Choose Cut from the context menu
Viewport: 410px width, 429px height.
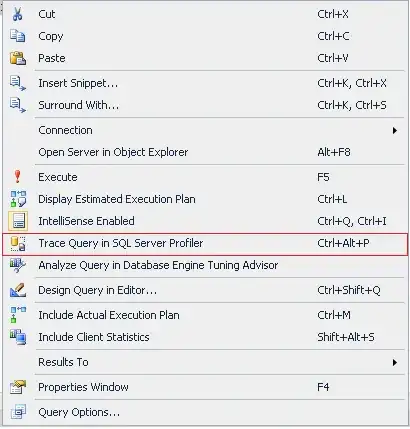(x=205, y=14)
